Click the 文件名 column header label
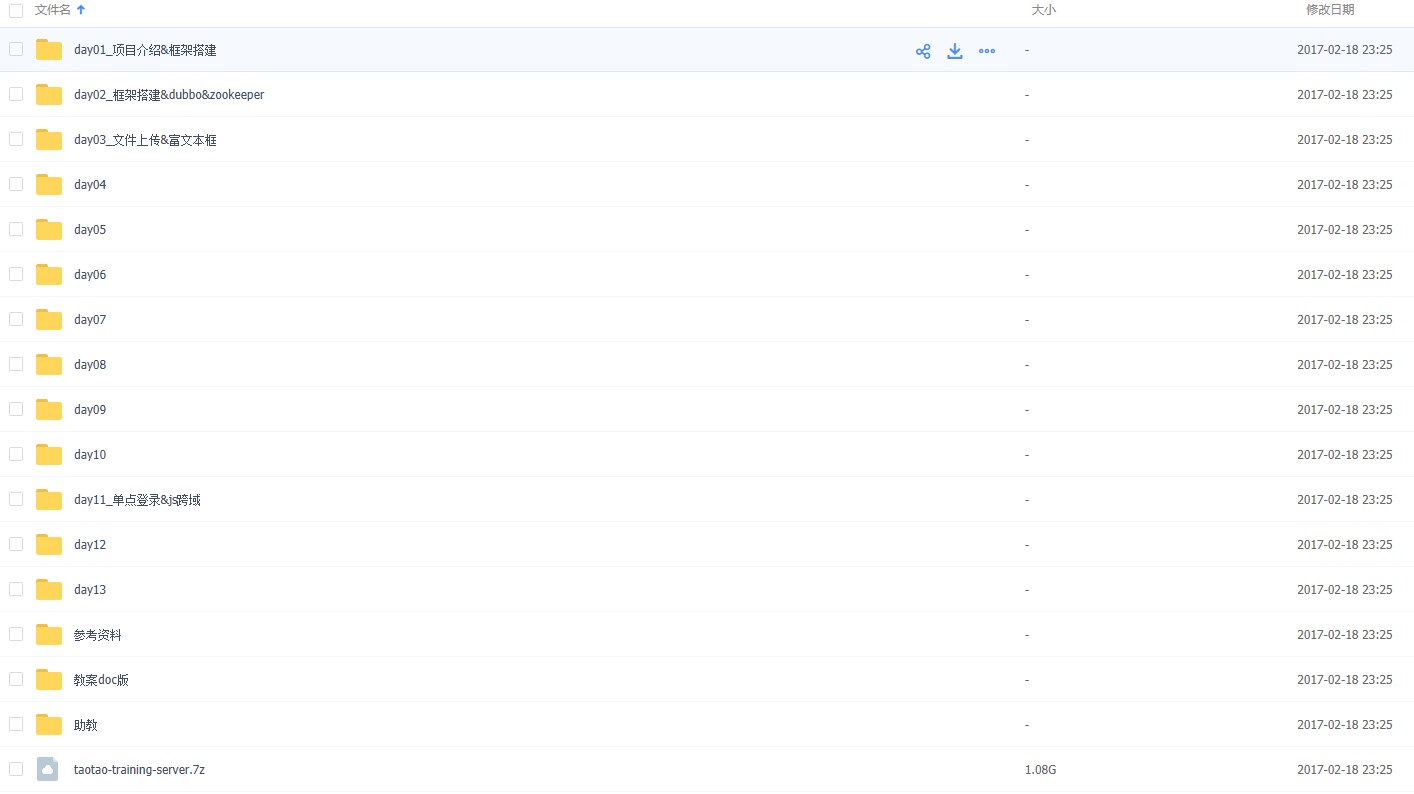Screen dimensions: 1414x794 click(53, 10)
